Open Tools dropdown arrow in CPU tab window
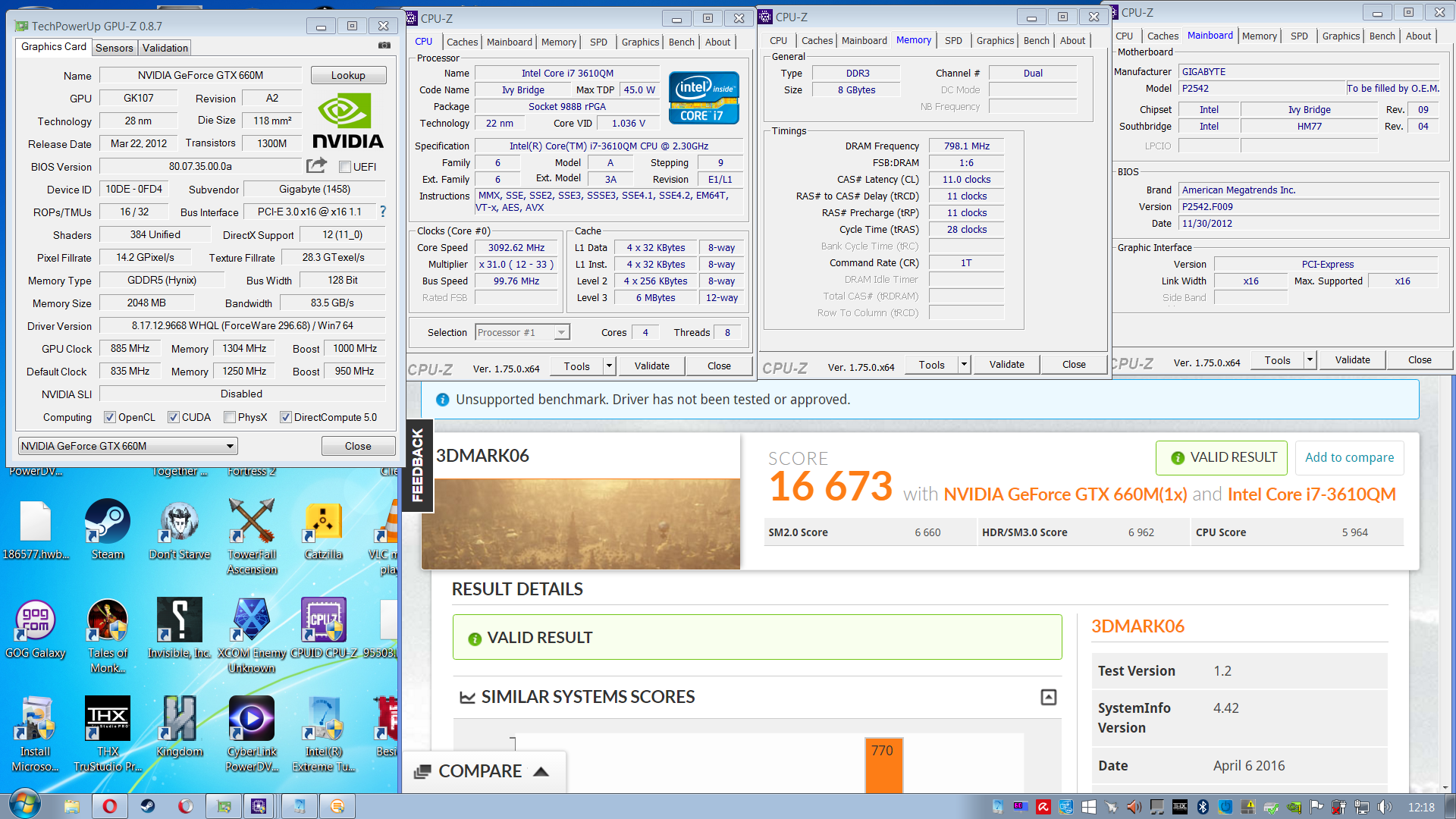The height and width of the screenshot is (819, 1456). (609, 366)
